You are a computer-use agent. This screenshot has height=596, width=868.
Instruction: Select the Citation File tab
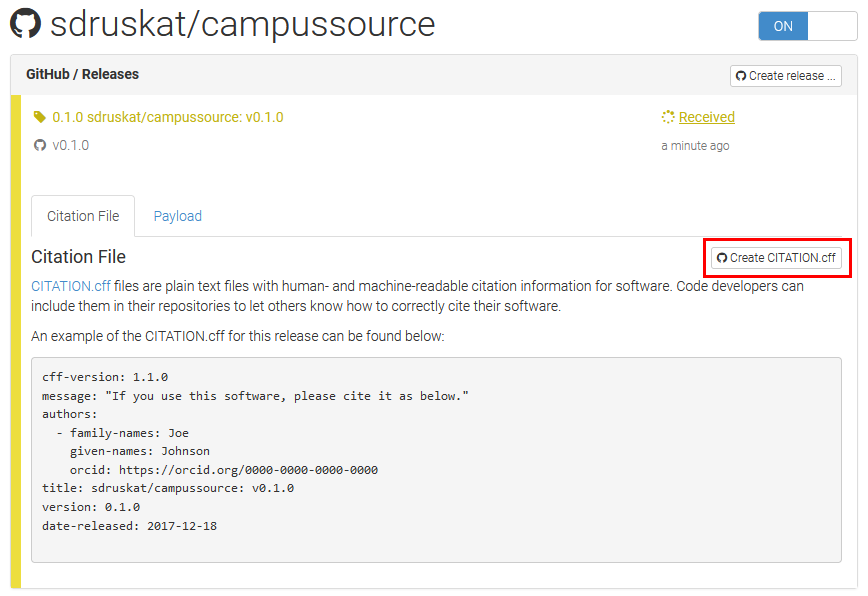pos(83,216)
